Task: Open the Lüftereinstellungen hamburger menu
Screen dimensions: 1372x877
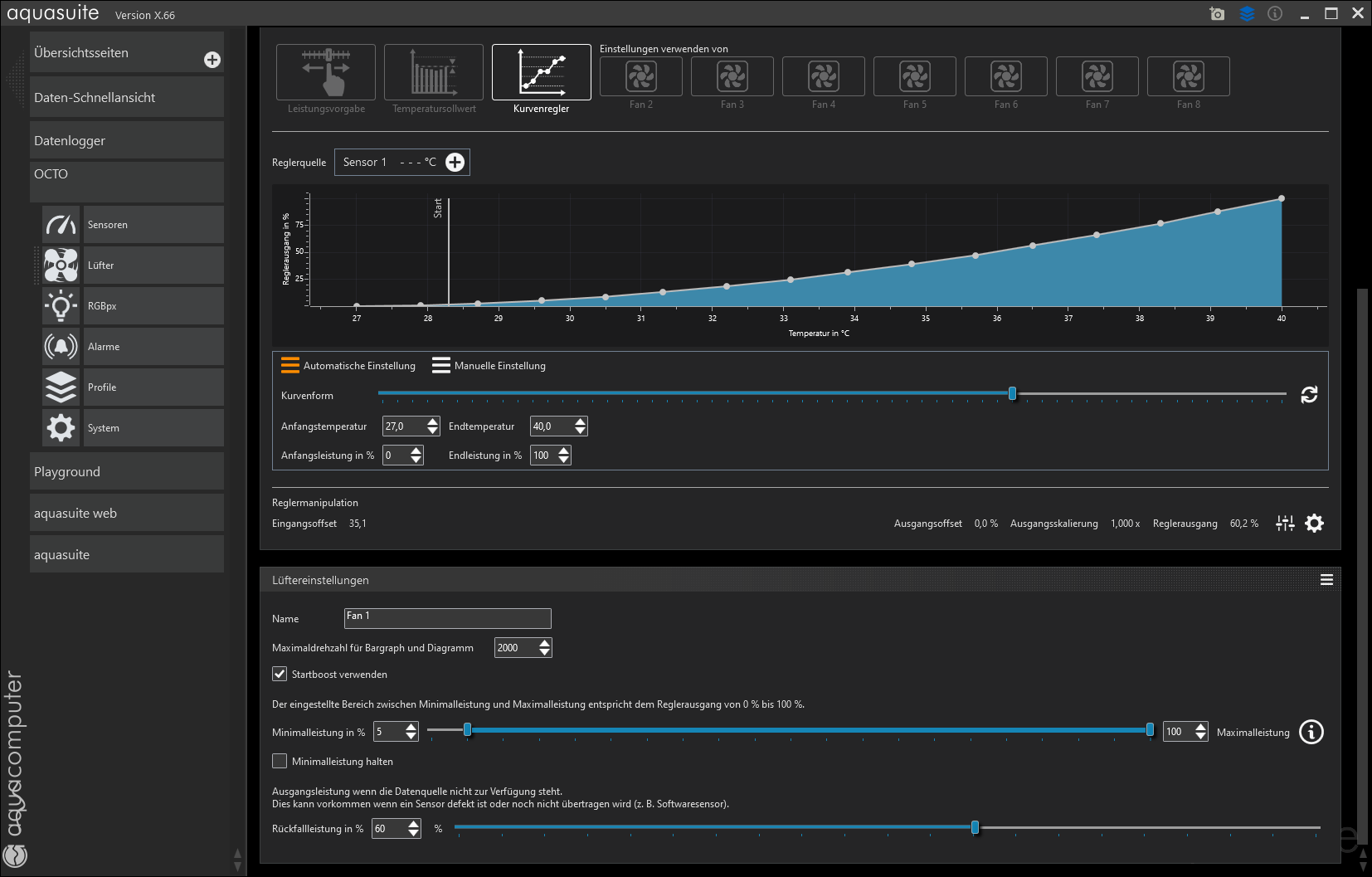Action: tap(1326, 580)
